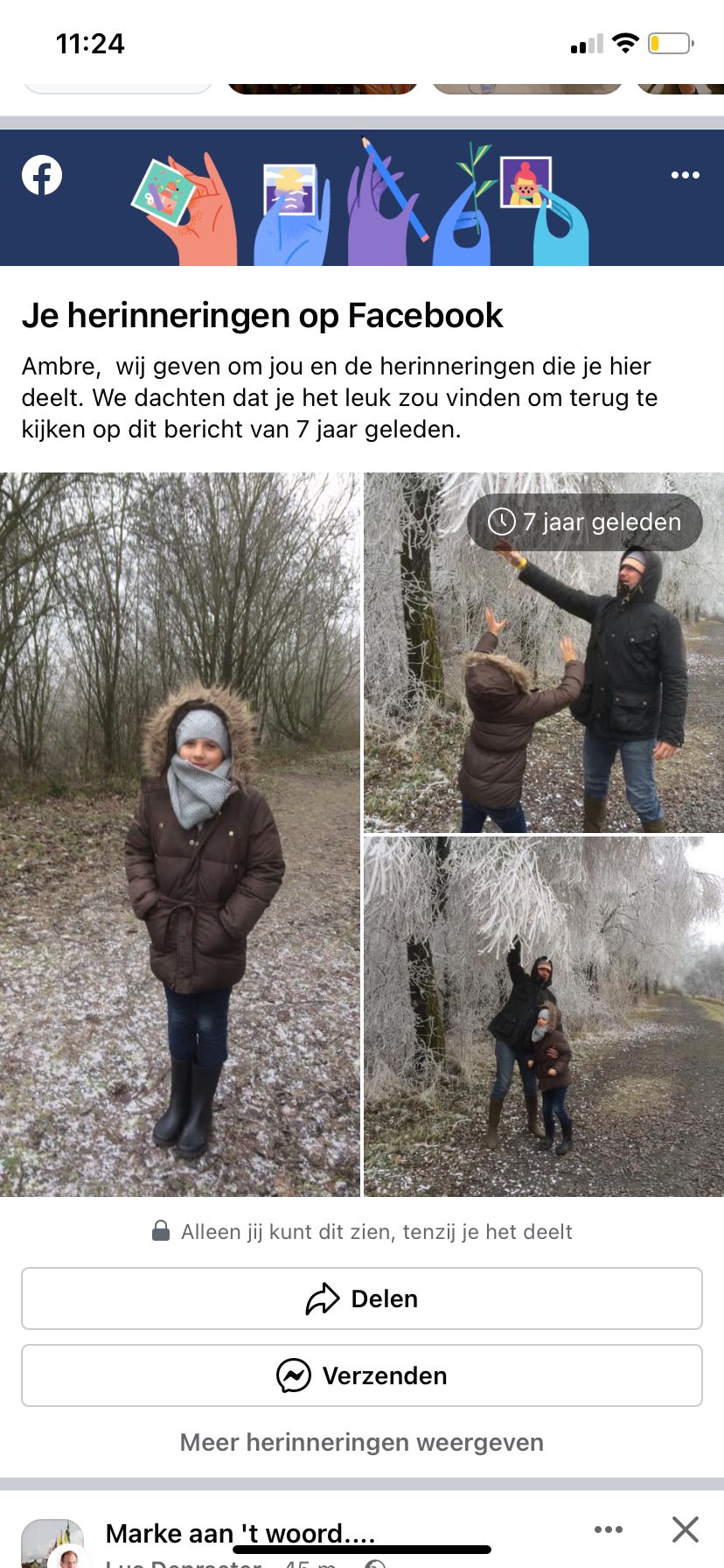
Task: Open photo of child in brown coat
Action: click(x=179, y=835)
